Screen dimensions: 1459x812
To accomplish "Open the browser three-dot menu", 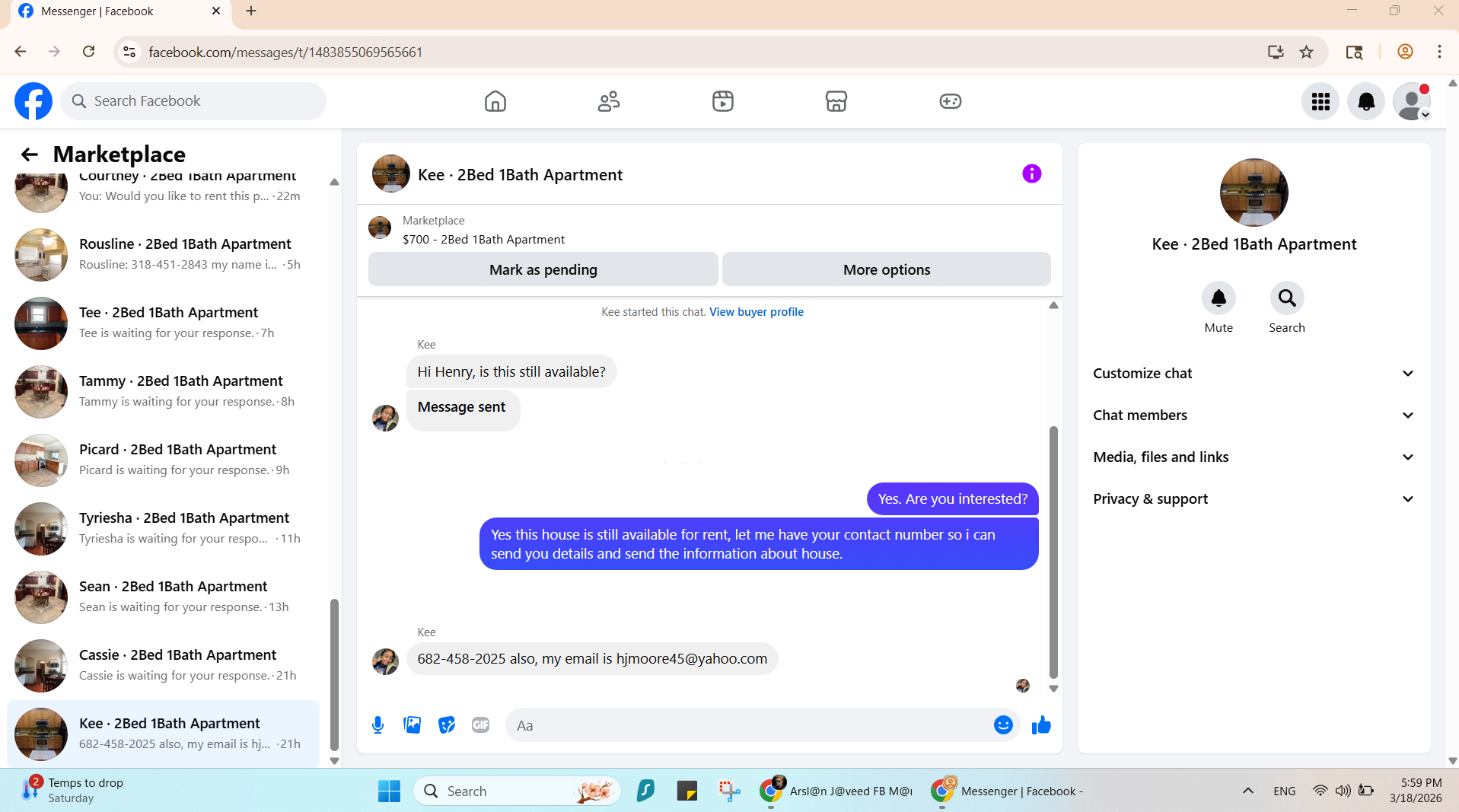I will click(x=1439, y=52).
